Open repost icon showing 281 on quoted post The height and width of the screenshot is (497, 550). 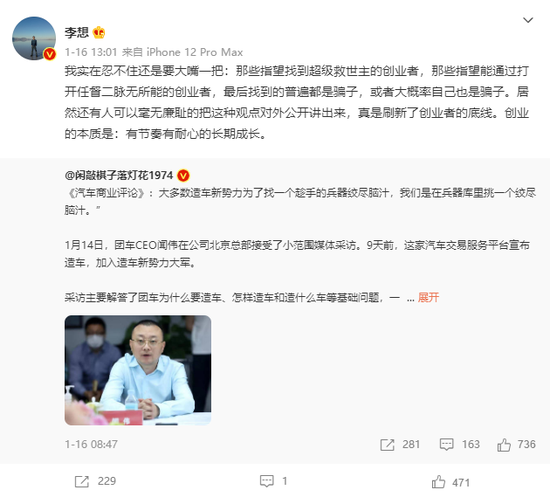[387, 445]
